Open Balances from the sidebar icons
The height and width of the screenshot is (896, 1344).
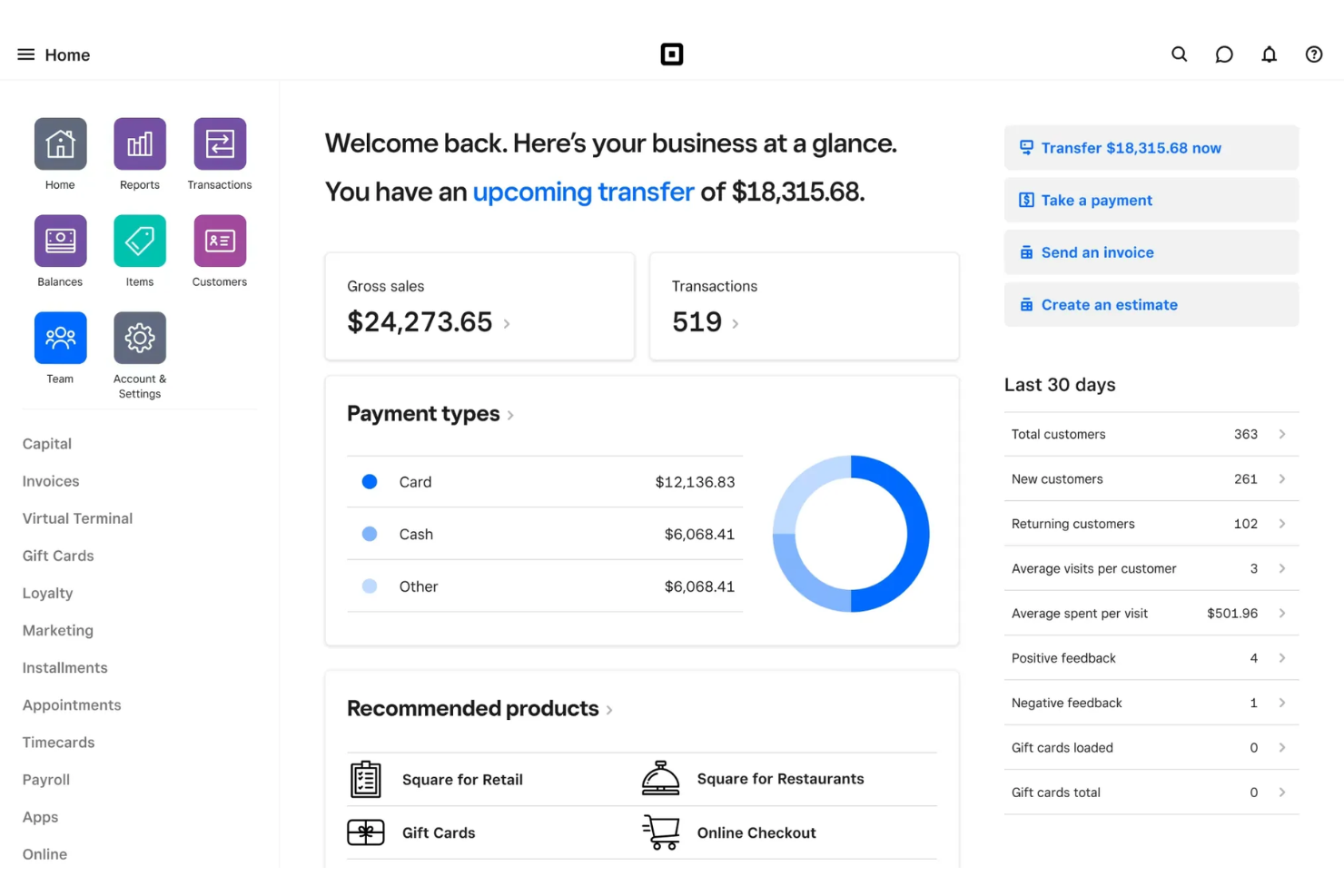click(60, 241)
